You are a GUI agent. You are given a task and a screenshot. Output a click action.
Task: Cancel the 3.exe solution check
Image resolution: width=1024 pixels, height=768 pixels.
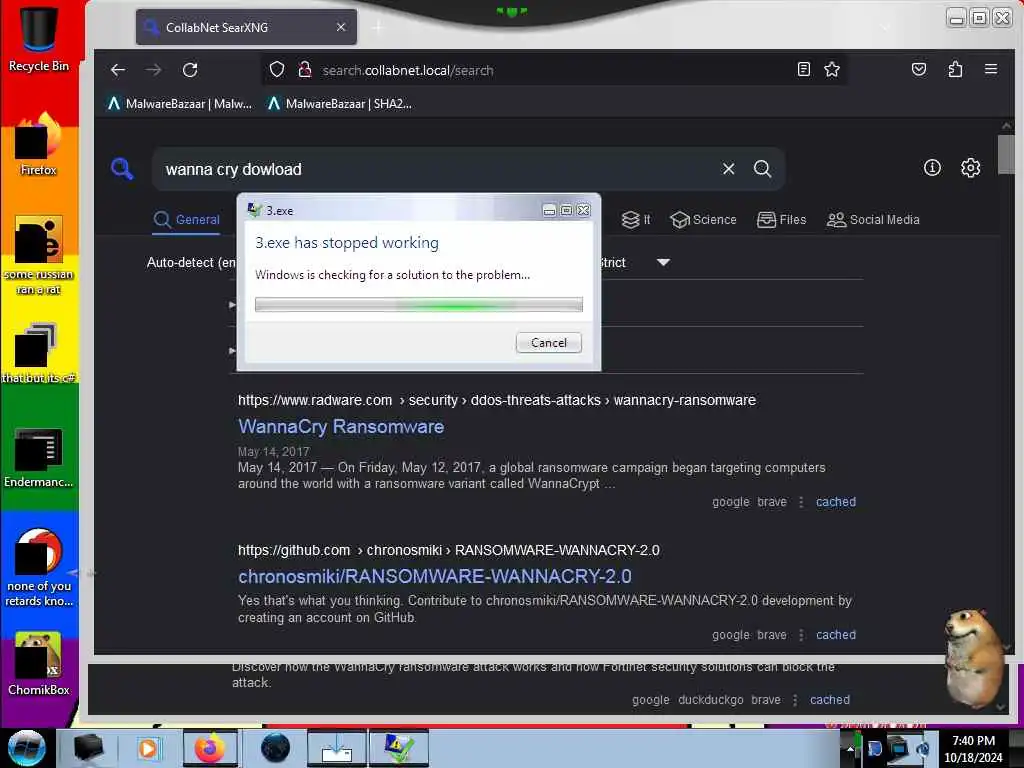(x=549, y=343)
